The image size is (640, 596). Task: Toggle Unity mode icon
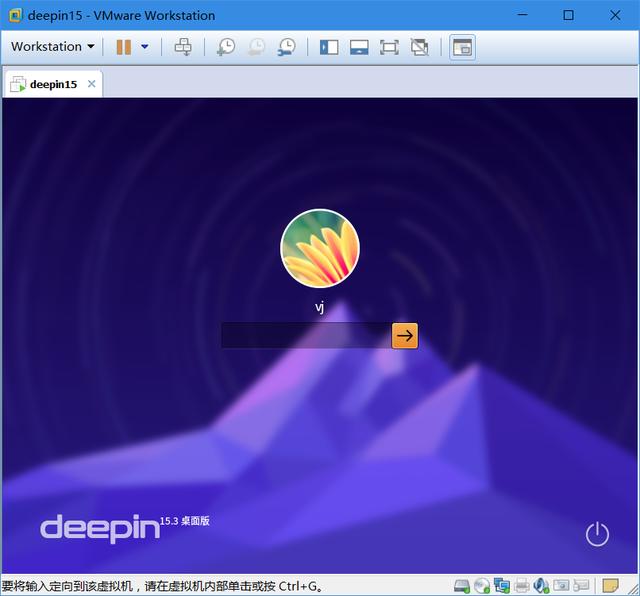point(420,47)
